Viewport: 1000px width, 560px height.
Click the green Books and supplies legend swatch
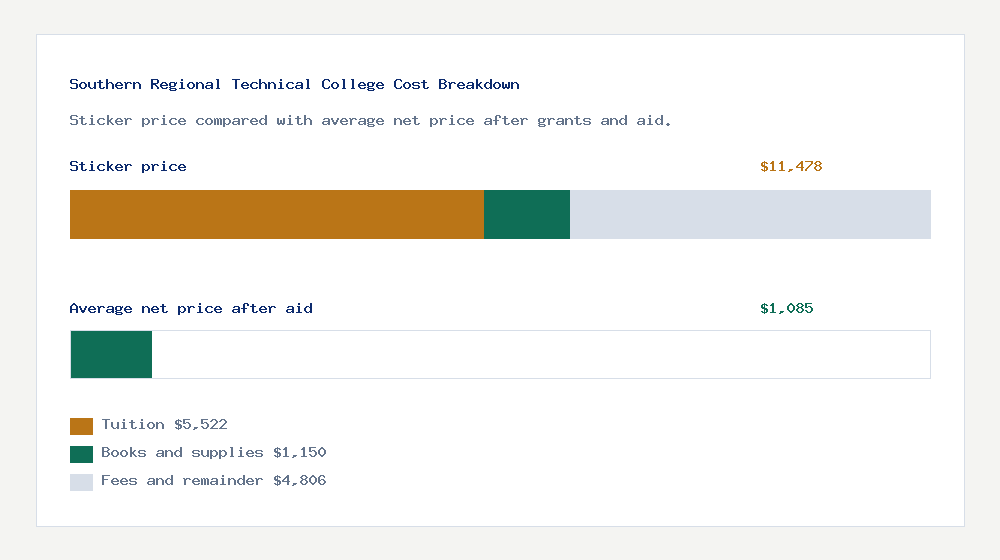pyautogui.click(x=82, y=454)
